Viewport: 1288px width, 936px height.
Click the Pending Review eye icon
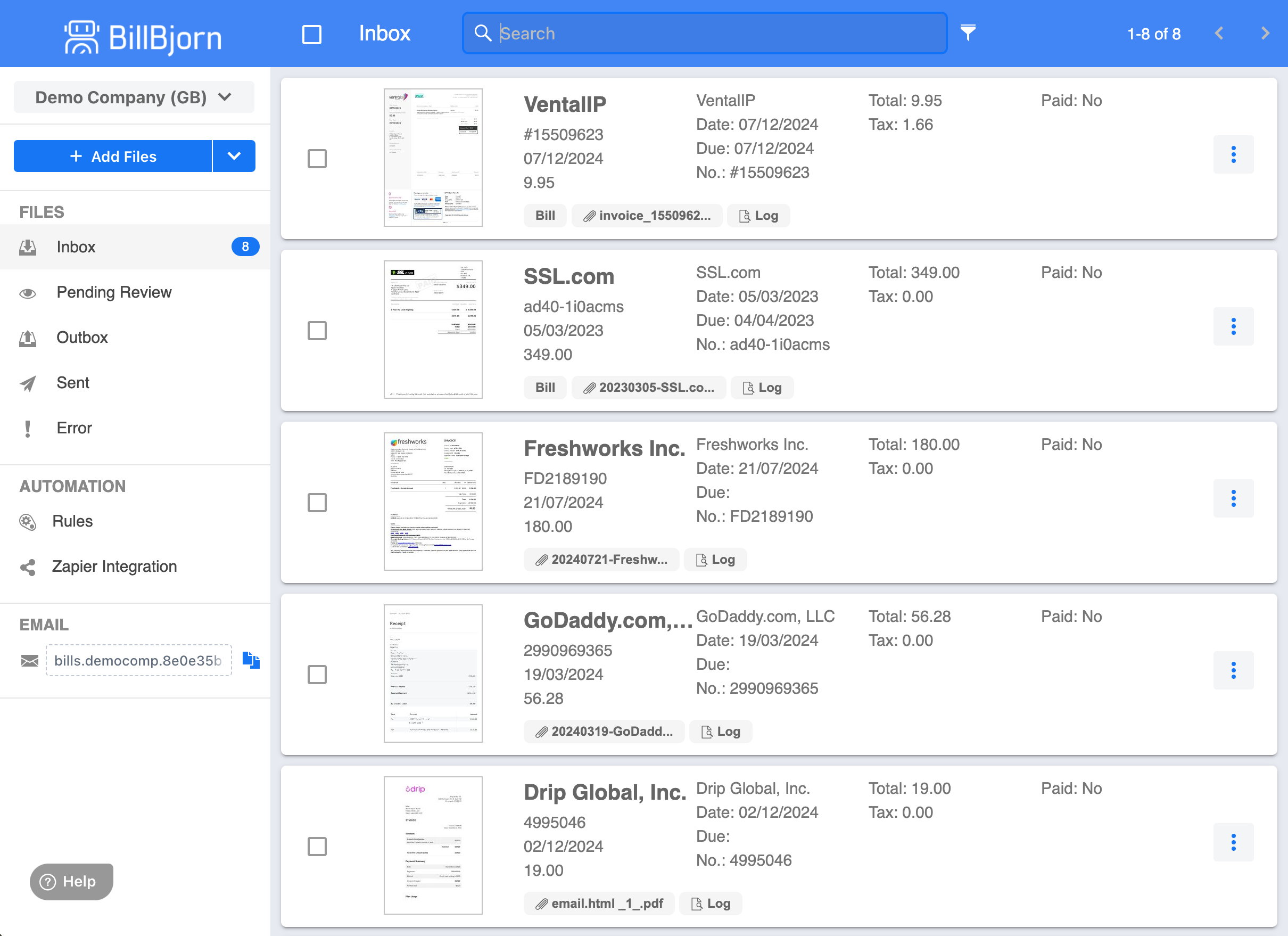click(x=28, y=292)
